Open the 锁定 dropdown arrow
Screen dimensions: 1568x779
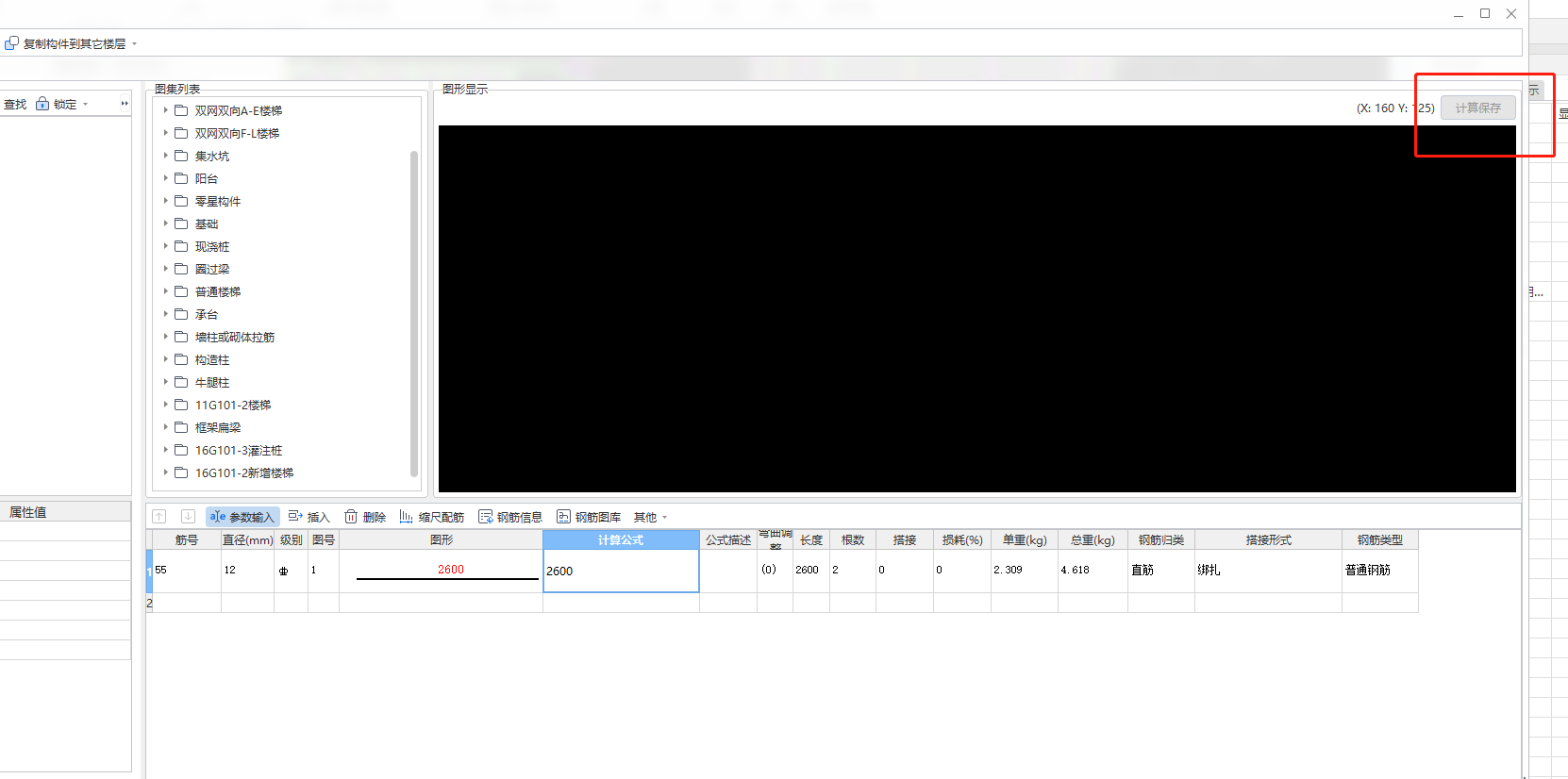click(x=86, y=105)
